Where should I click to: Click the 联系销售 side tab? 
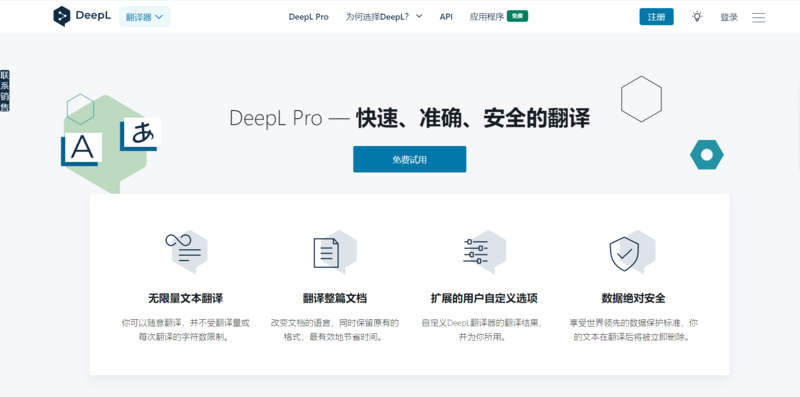pyautogui.click(x=5, y=91)
